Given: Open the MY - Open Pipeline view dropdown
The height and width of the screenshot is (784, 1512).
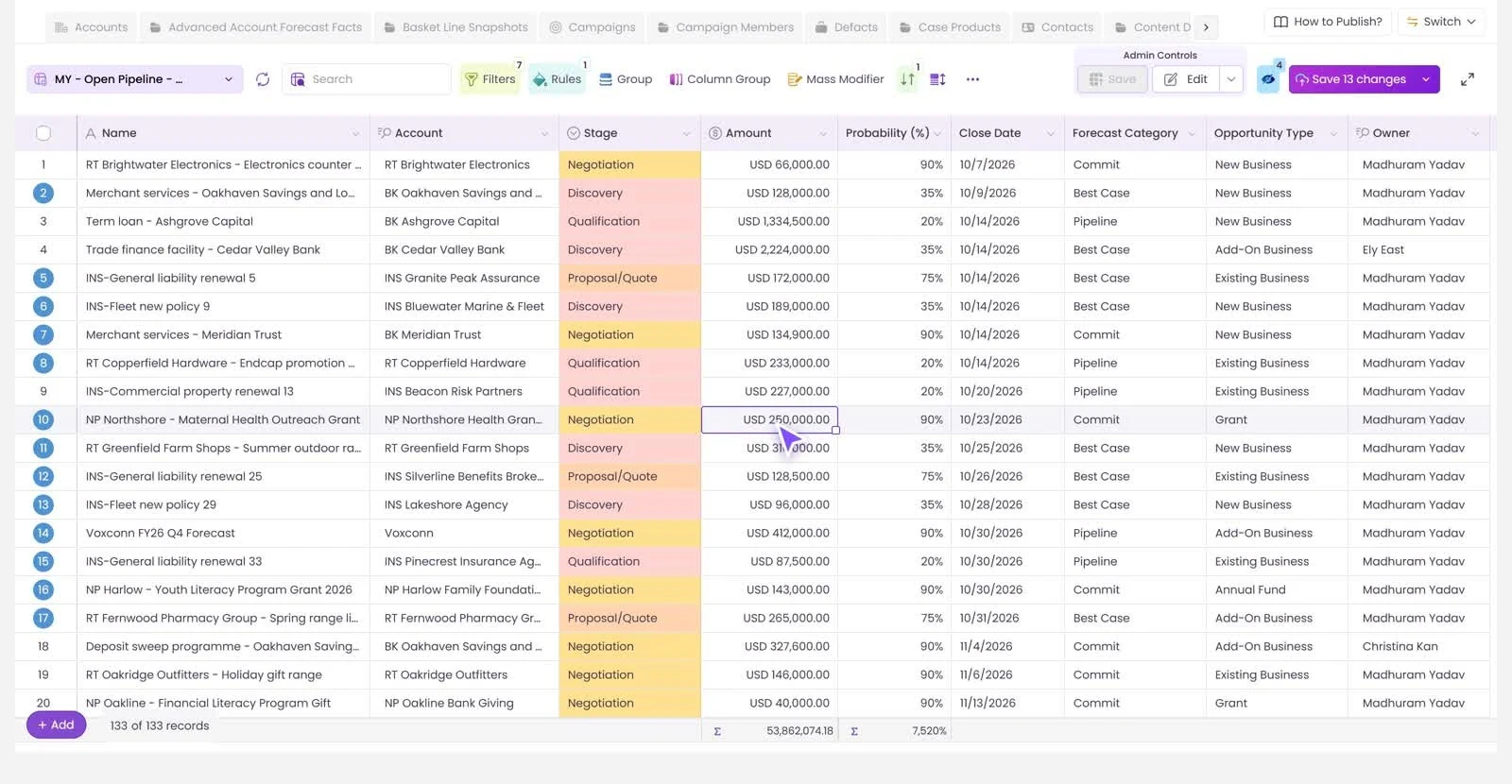Looking at the screenshot, I should [x=134, y=79].
